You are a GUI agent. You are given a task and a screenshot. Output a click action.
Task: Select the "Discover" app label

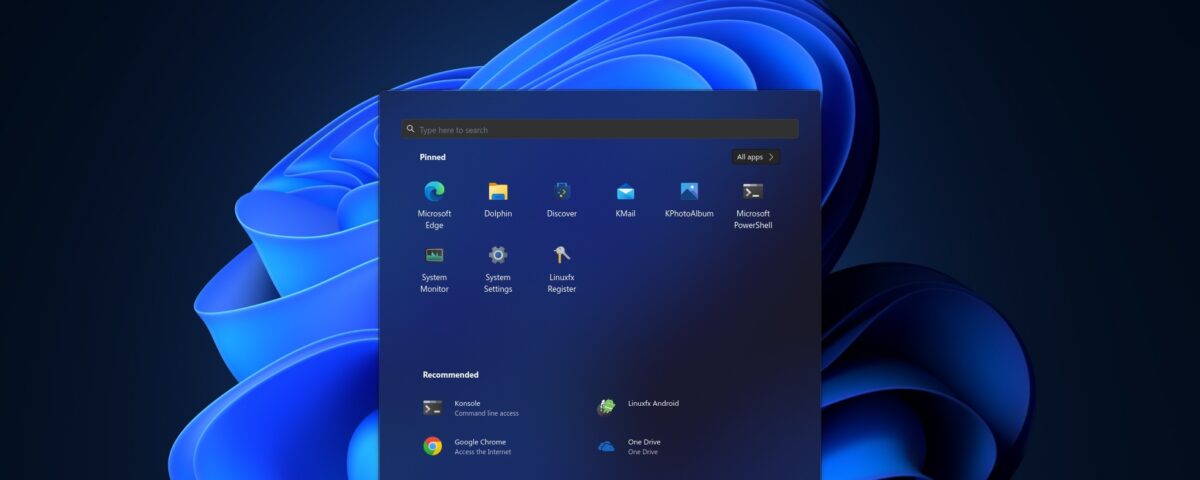562,213
